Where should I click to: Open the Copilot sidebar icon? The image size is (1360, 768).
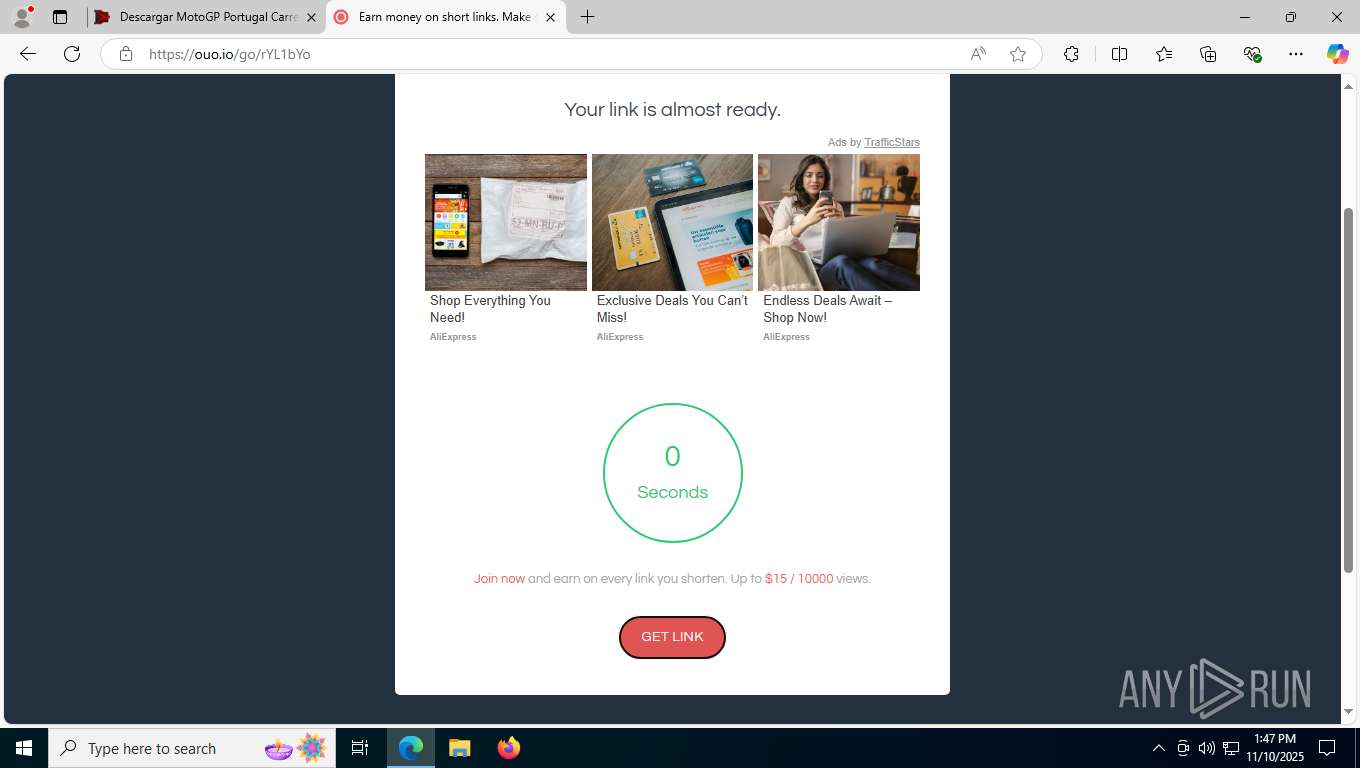1338,54
